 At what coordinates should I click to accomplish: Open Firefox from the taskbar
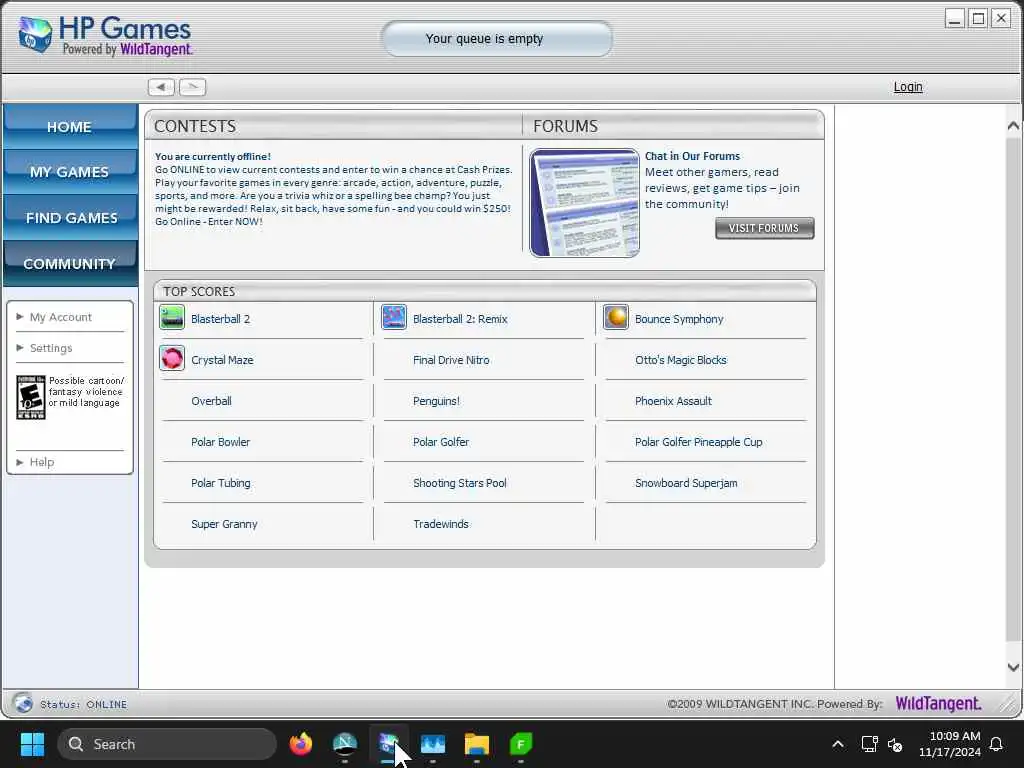[x=300, y=744]
